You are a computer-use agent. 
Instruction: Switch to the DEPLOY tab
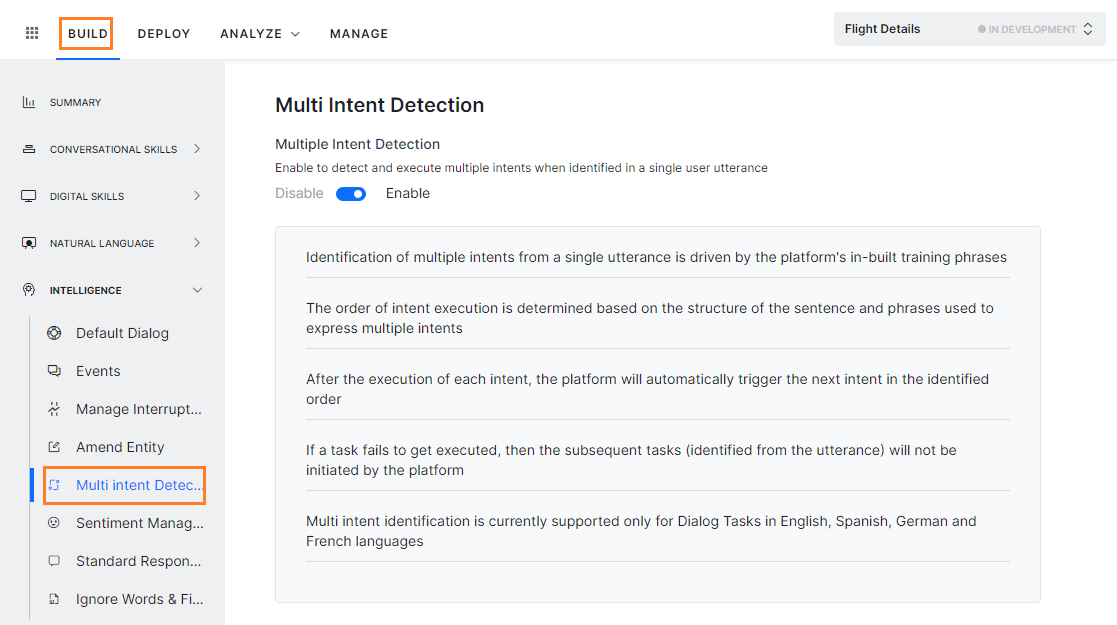pyautogui.click(x=163, y=33)
